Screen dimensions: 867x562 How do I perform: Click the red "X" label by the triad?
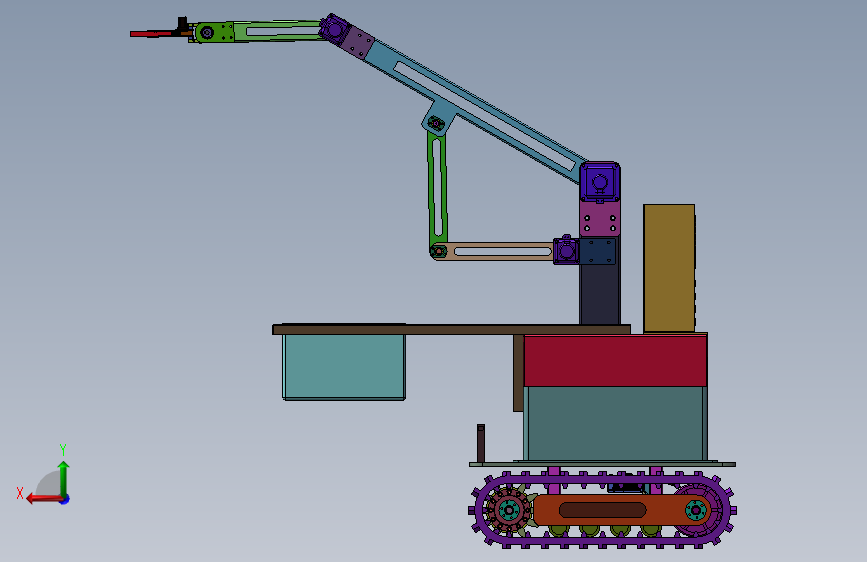(x=20, y=493)
